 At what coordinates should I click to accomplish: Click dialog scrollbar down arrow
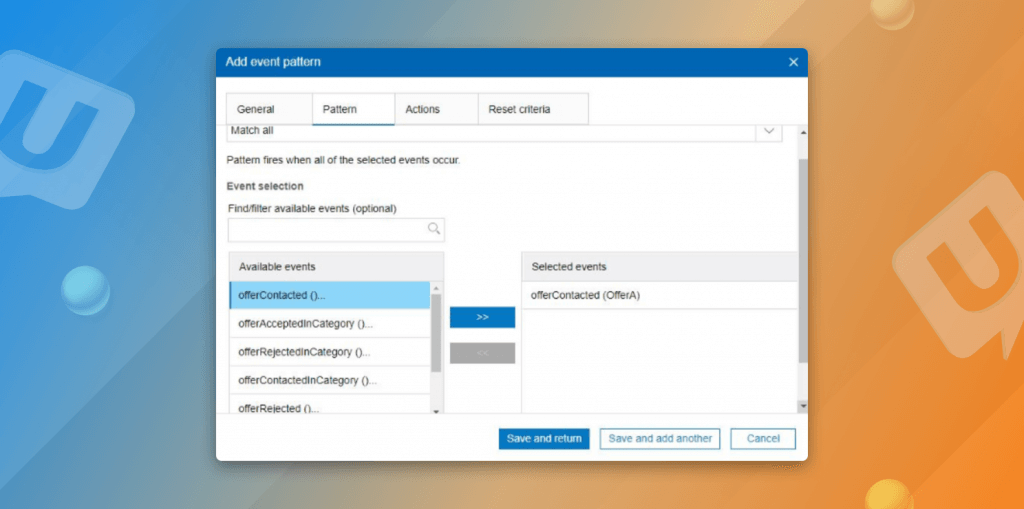pyautogui.click(x=802, y=405)
